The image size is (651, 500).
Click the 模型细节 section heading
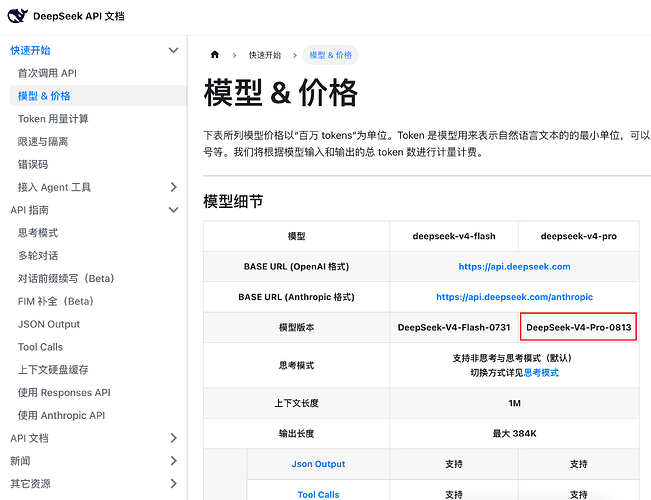click(x=233, y=201)
